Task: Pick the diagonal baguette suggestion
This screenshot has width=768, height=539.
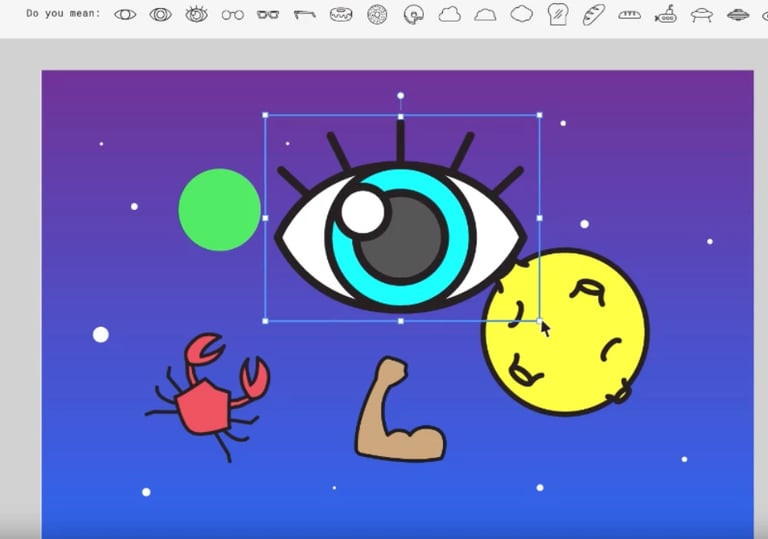Action: point(594,14)
